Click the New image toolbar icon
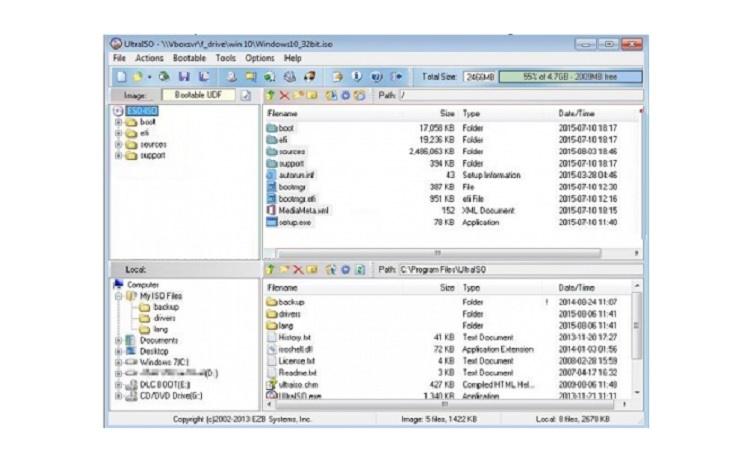This screenshot has width=755, height=463. (x=120, y=76)
